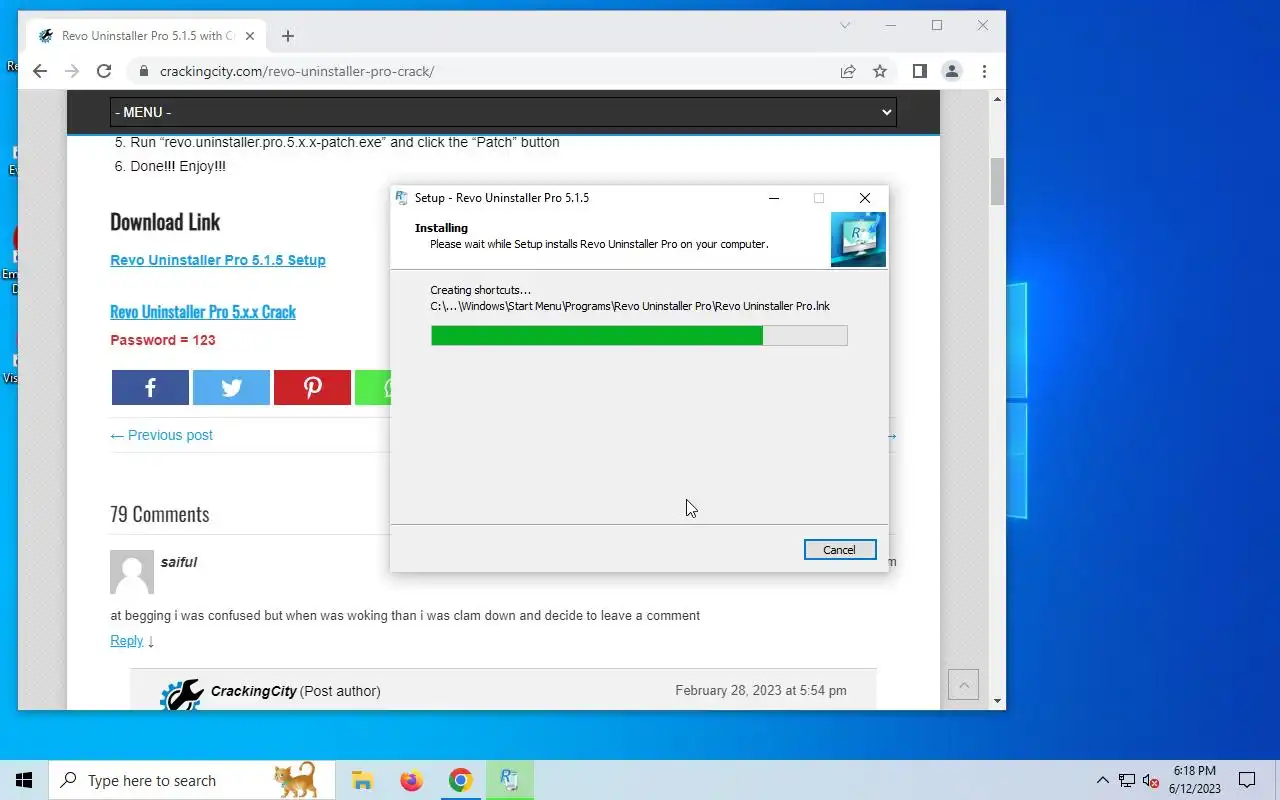1280x800 pixels.
Task: Share on Pinterest button
Action: [312, 388]
